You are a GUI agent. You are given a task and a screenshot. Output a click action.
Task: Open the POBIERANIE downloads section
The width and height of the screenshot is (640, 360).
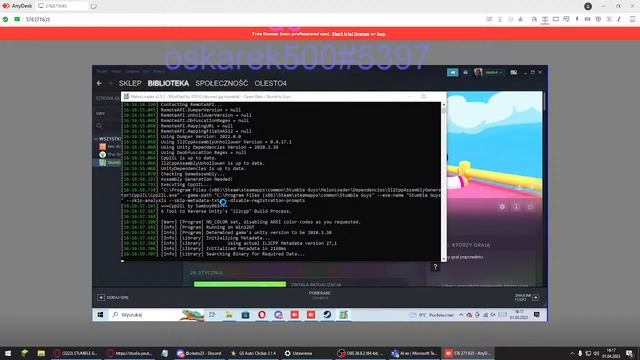click(x=320, y=295)
